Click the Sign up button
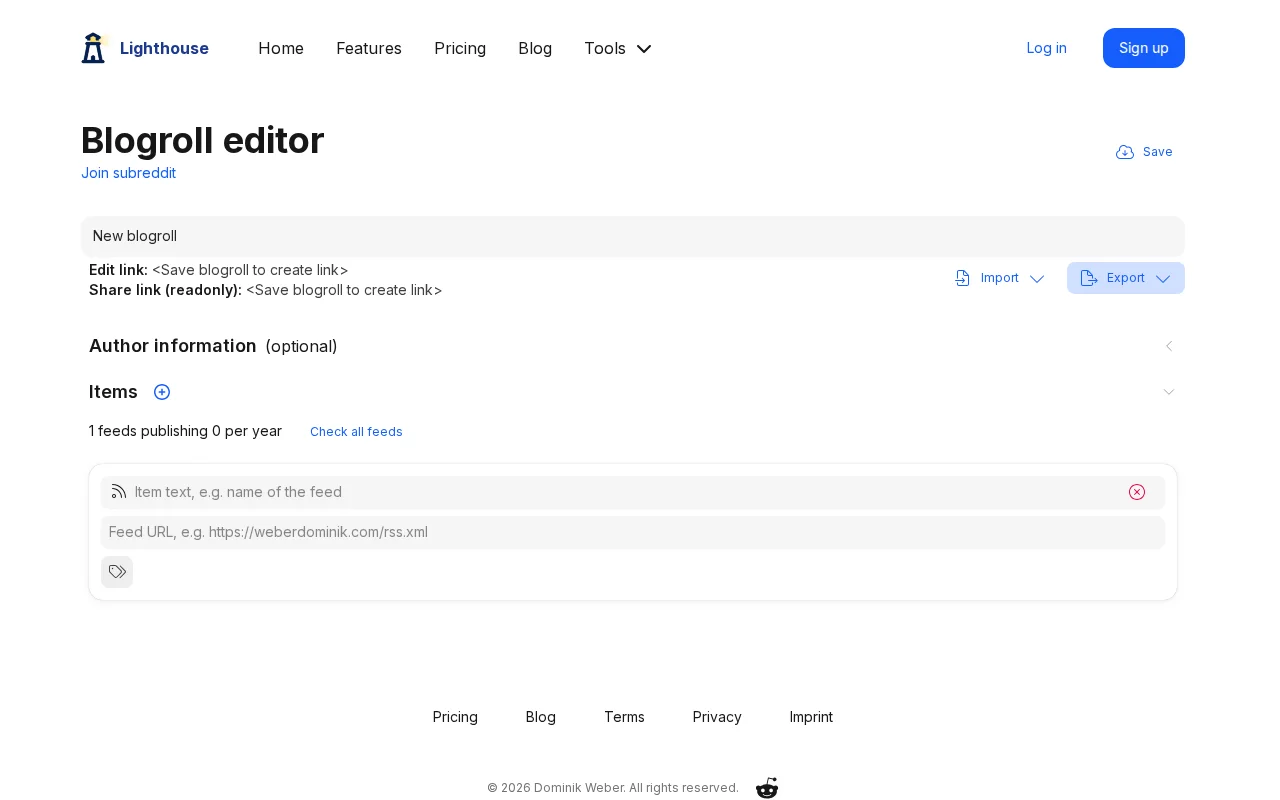This screenshot has height=800, width=1280. (1144, 48)
